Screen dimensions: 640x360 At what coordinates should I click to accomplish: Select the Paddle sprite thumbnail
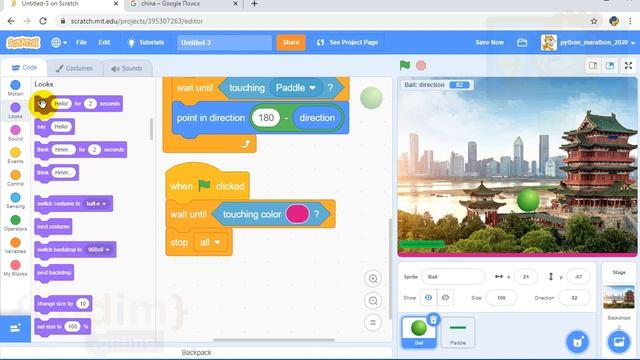pyautogui.click(x=458, y=333)
